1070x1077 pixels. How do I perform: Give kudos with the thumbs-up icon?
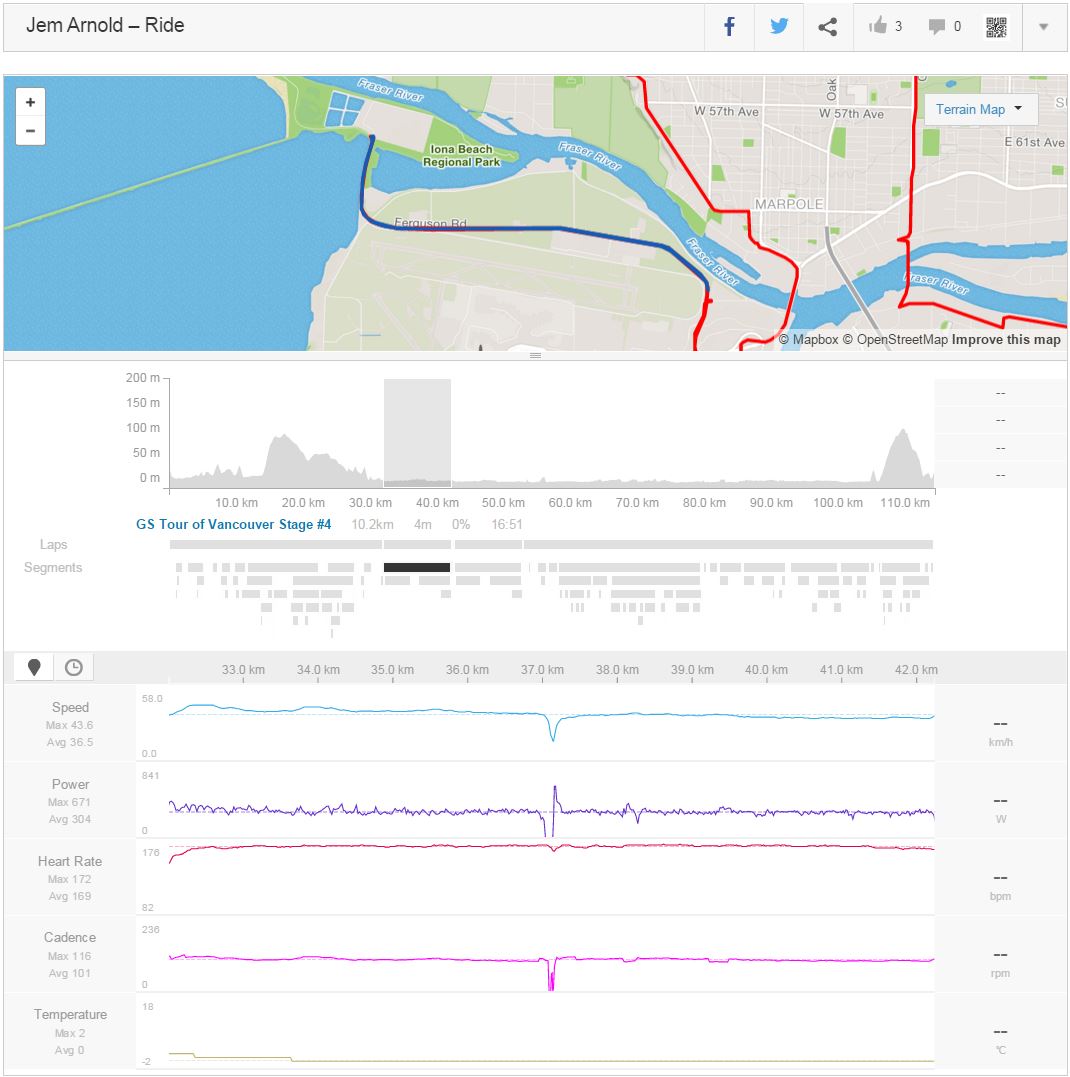(878, 27)
